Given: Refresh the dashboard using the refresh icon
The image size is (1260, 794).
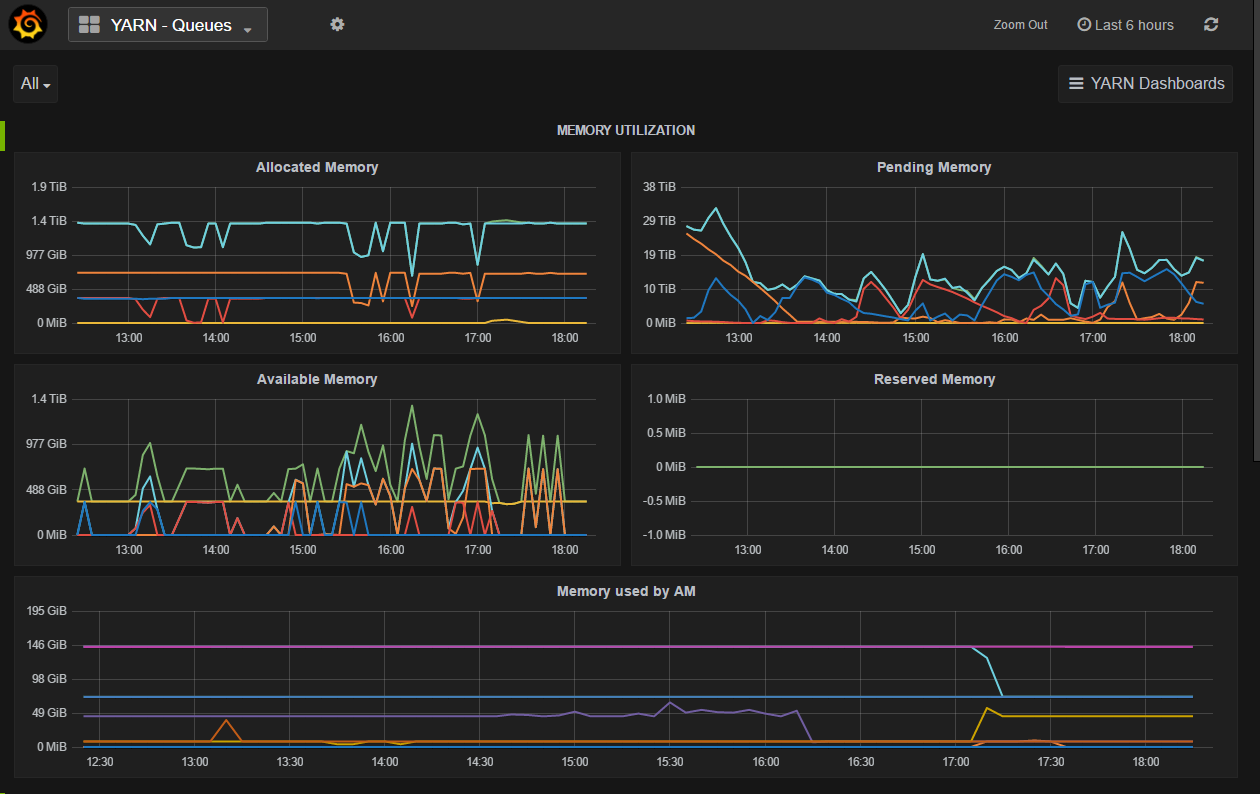Looking at the screenshot, I should 1210,24.
